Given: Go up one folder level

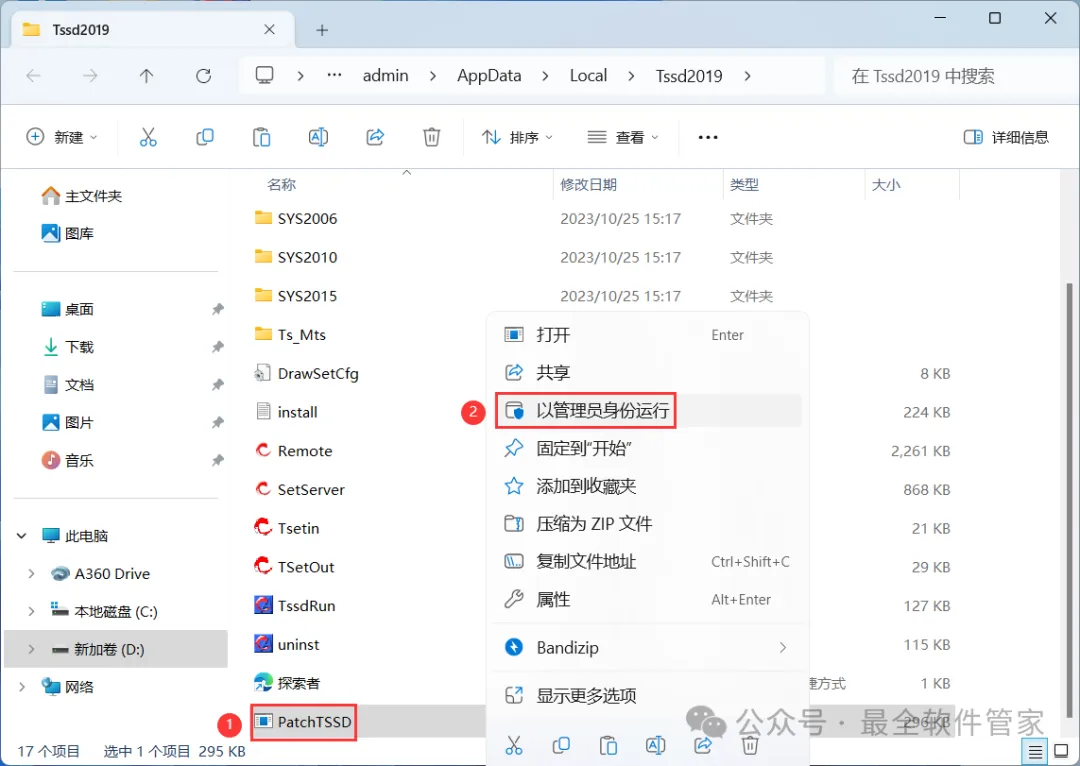Looking at the screenshot, I should tap(146, 76).
